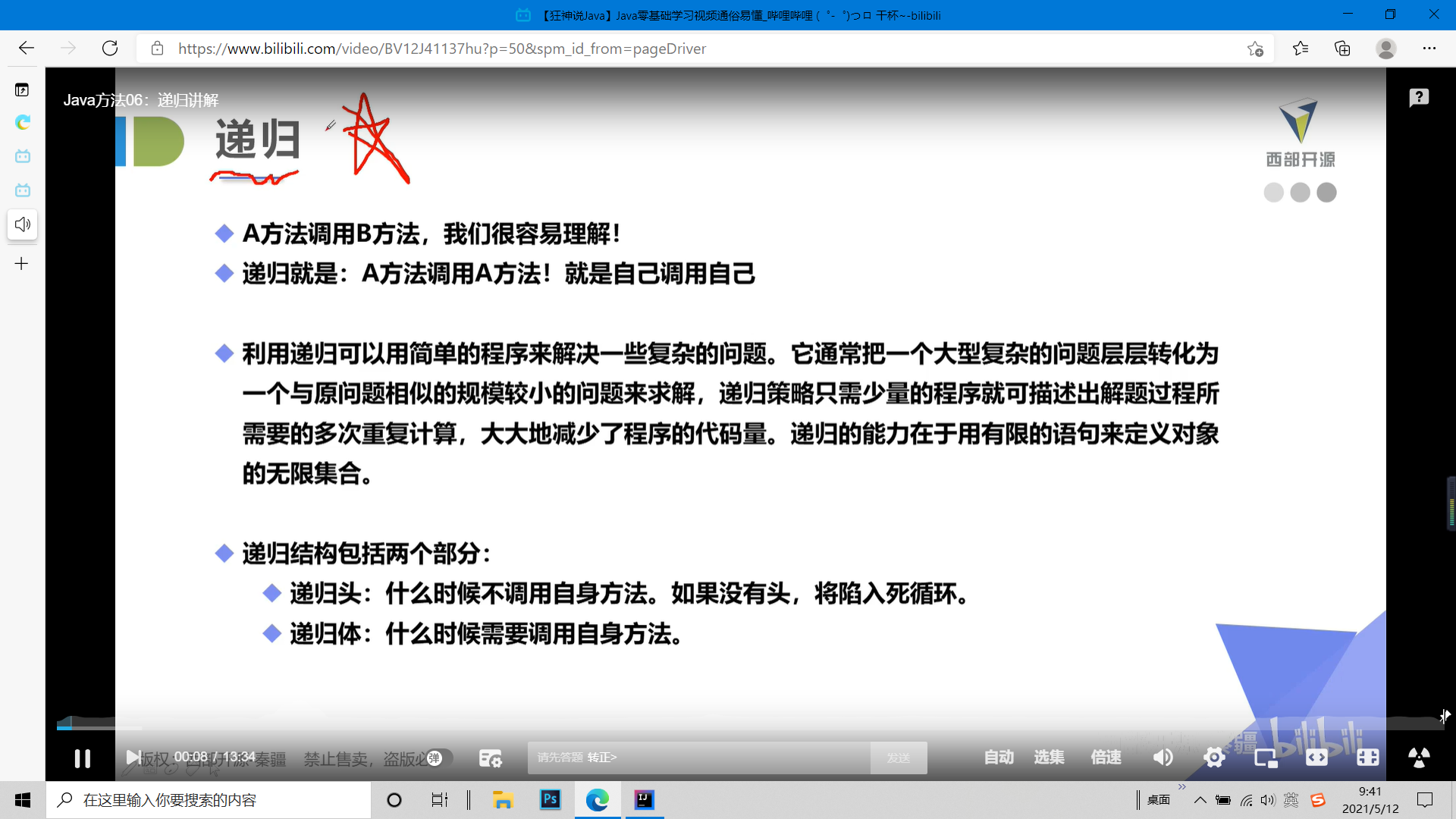Image resolution: width=1456 pixels, height=819 pixels.
Task: Toggle the danmaku display switch
Action: 439,758
